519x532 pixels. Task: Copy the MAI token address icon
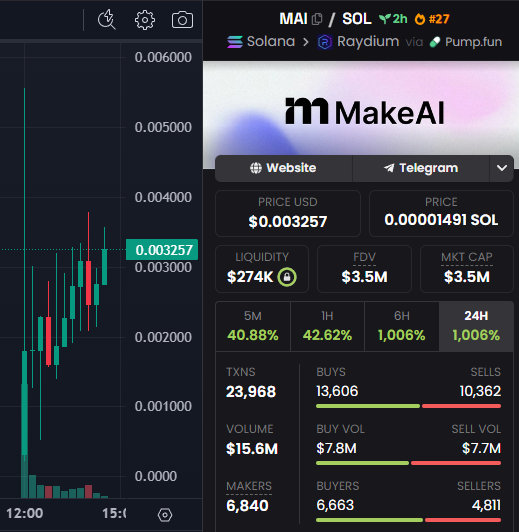coord(317,19)
